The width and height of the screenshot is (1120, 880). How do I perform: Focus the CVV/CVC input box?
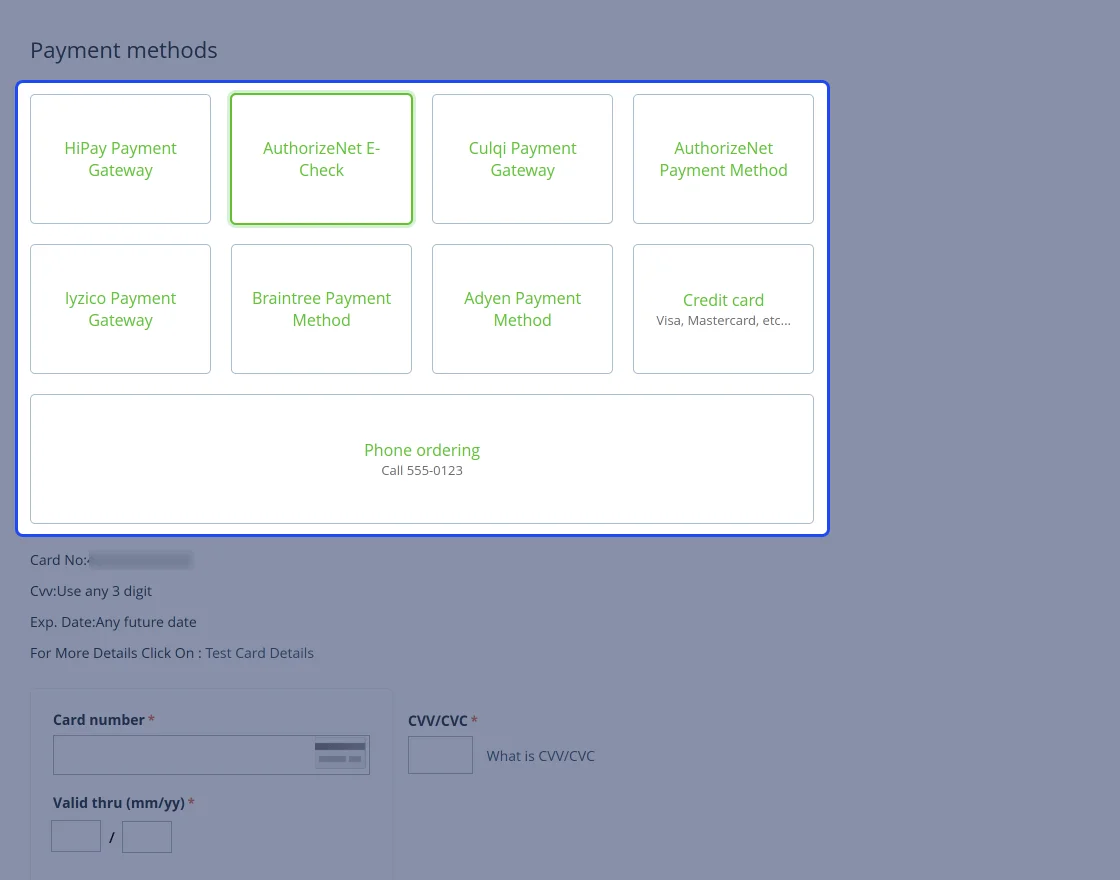[x=440, y=755]
